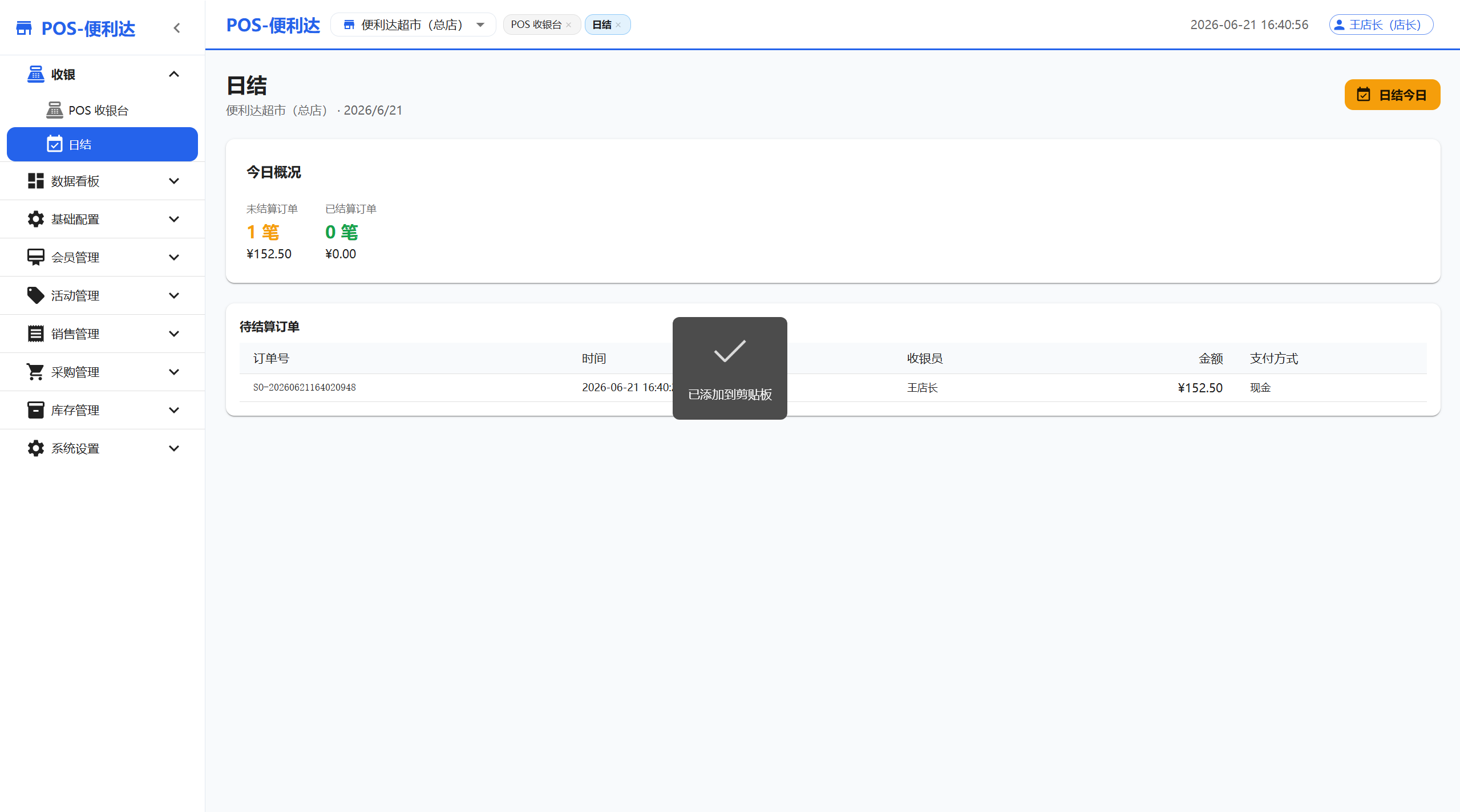This screenshot has width=1460, height=812.
Task: Click the 支付方式 column header
Action: (1274, 358)
